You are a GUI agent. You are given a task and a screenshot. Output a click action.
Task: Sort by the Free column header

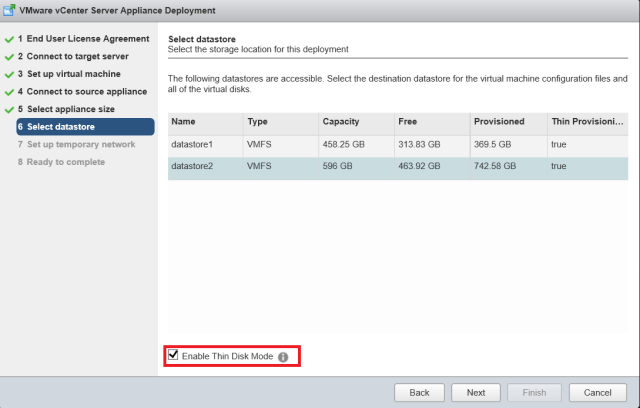432,122
